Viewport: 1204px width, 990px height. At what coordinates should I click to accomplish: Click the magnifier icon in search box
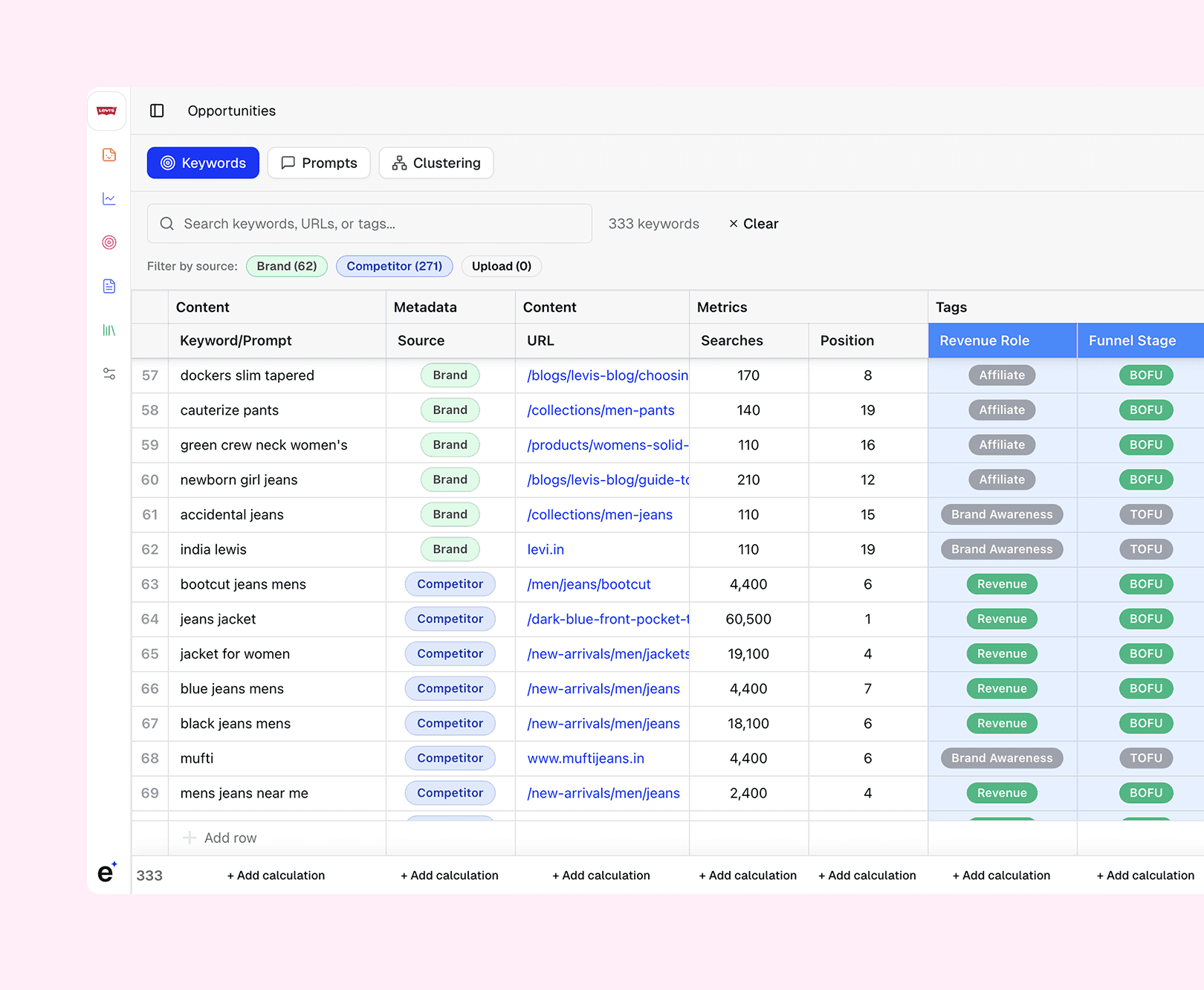(x=167, y=224)
